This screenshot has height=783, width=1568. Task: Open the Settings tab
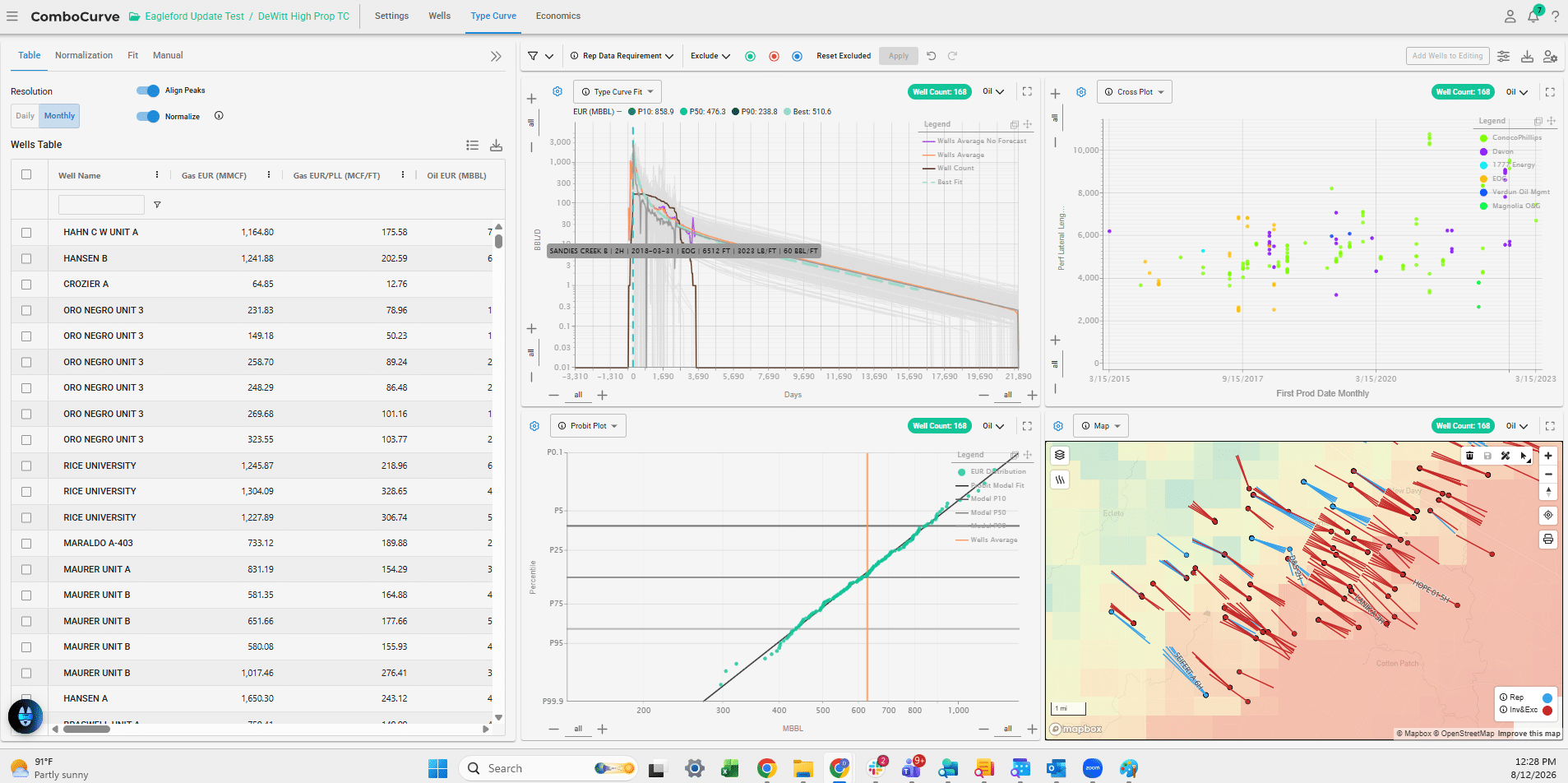(391, 16)
